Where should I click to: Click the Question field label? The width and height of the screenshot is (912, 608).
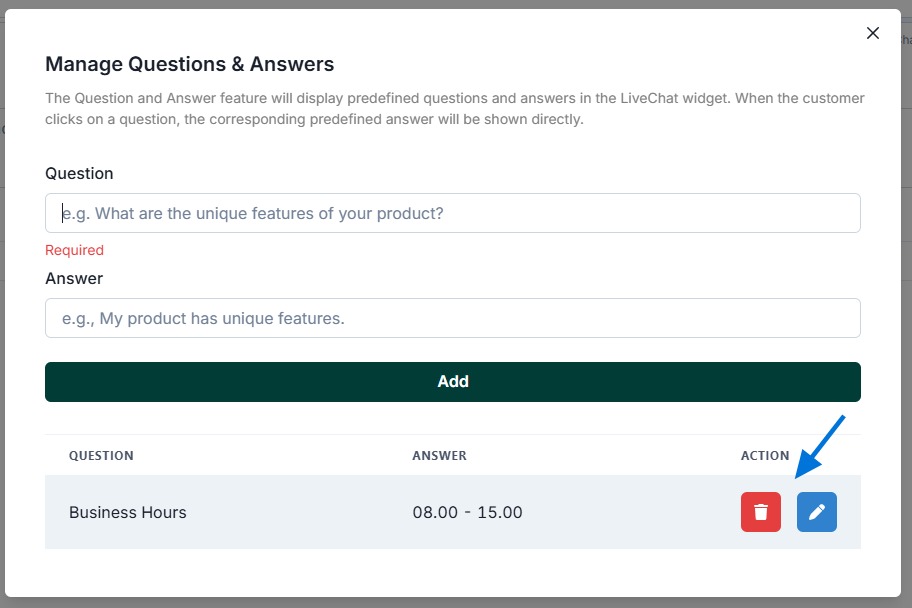[x=79, y=173]
